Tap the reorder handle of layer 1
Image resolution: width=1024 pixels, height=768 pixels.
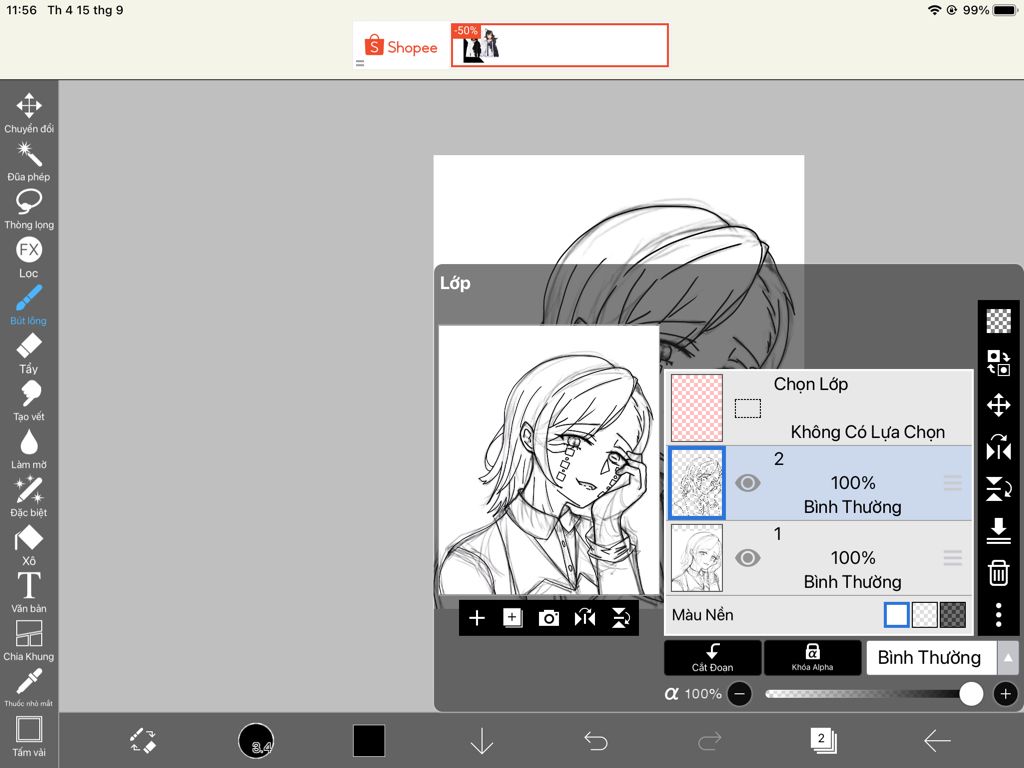tap(953, 558)
